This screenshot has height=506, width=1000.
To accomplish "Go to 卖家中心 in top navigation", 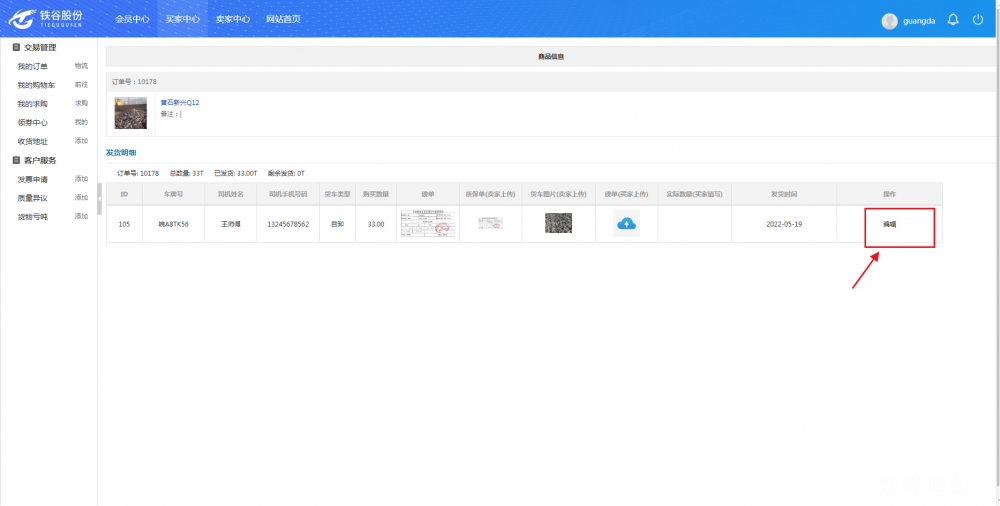I will click(x=233, y=19).
